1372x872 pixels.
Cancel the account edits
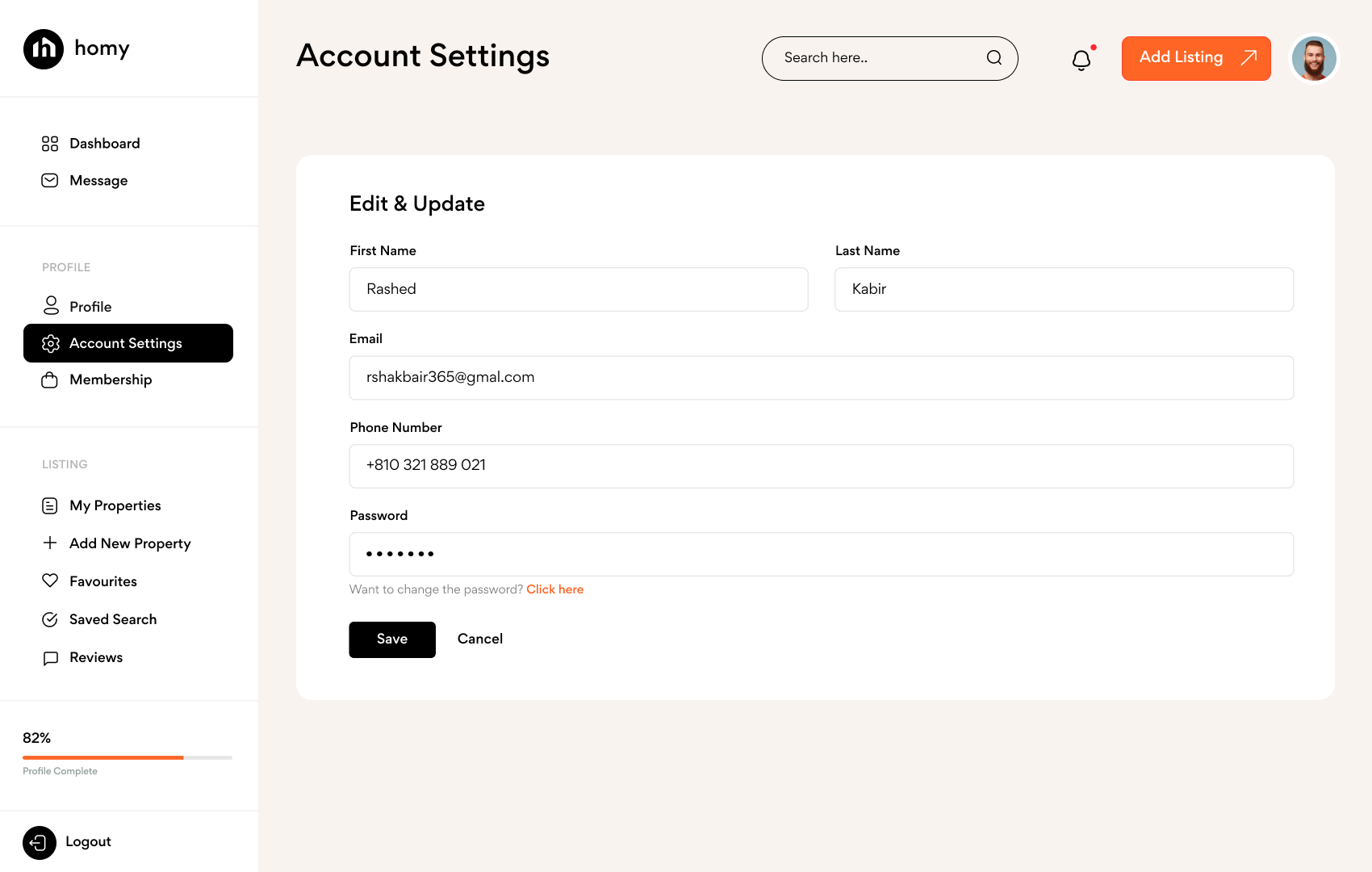pyautogui.click(x=479, y=639)
